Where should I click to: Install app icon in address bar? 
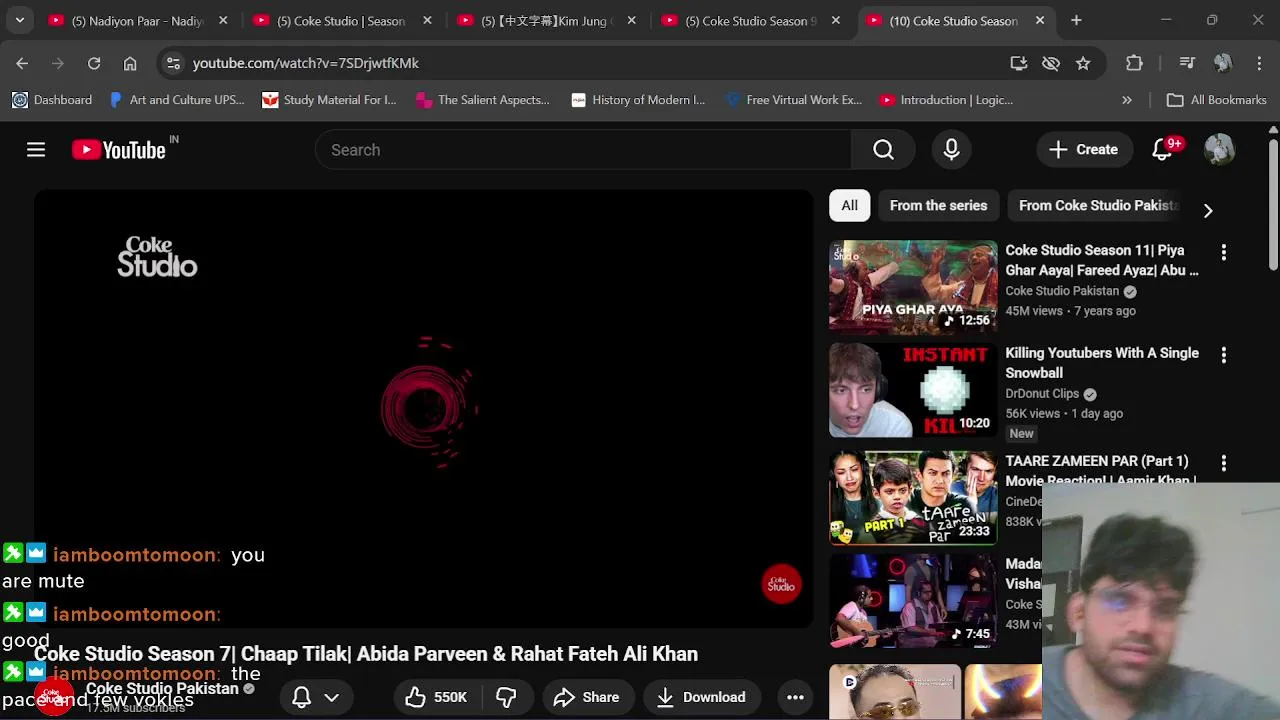pos(1019,63)
